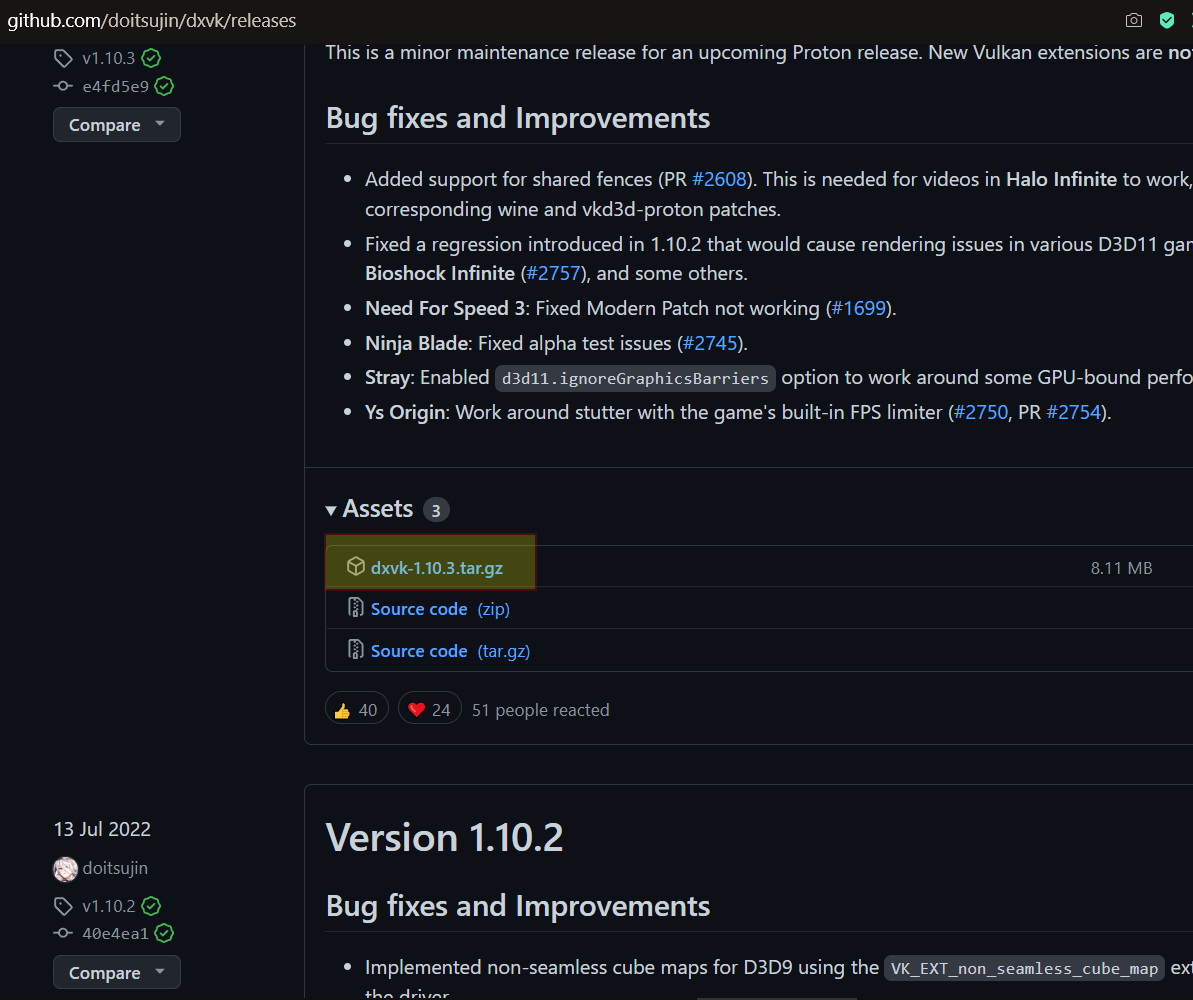The width and height of the screenshot is (1193, 1000).
Task: Click the package icon beside dxvk-1.10.3.tar.gz
Action: 355,567
